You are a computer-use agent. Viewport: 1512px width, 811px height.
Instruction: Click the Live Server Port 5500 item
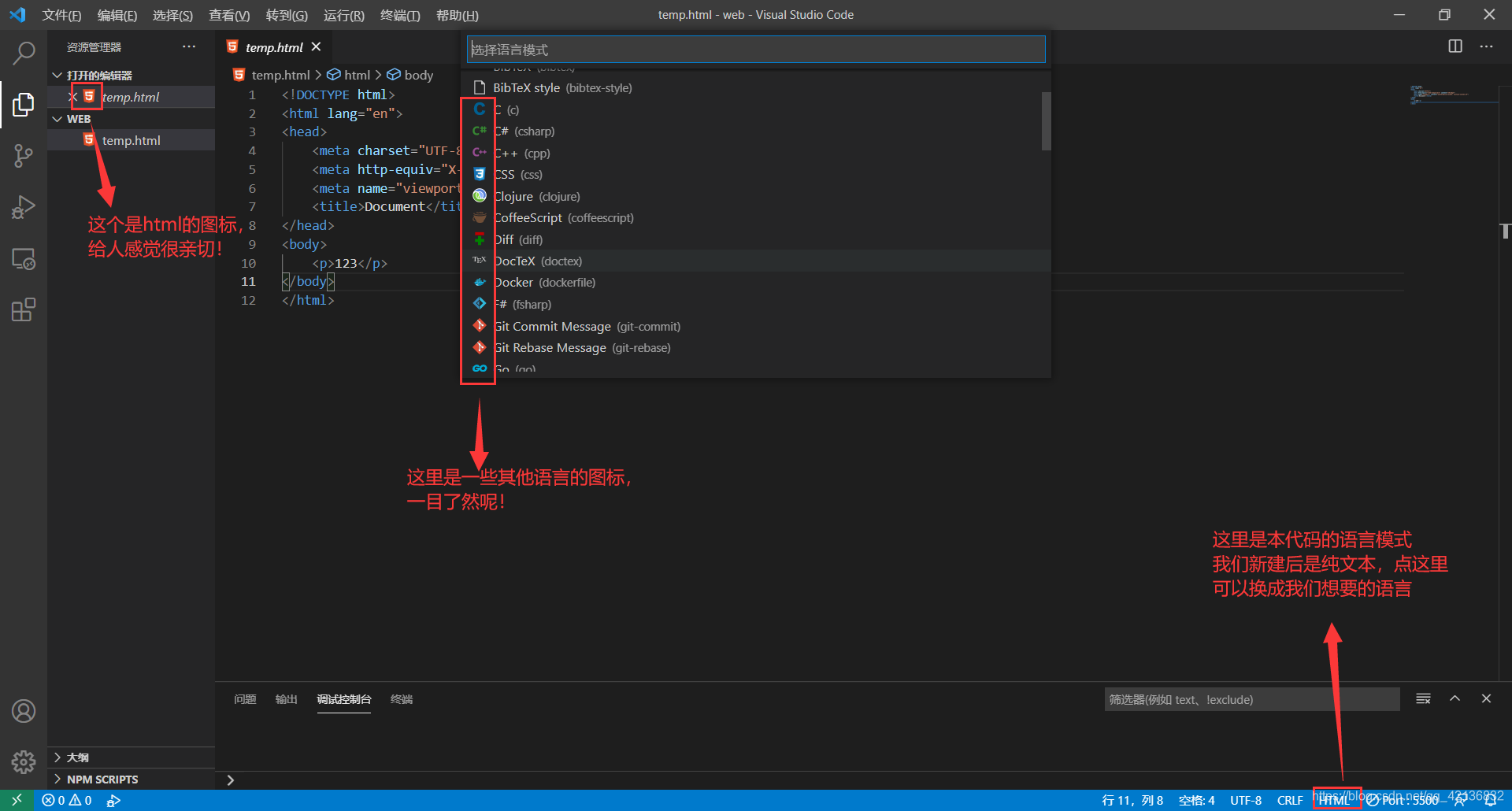point(1403,800)
